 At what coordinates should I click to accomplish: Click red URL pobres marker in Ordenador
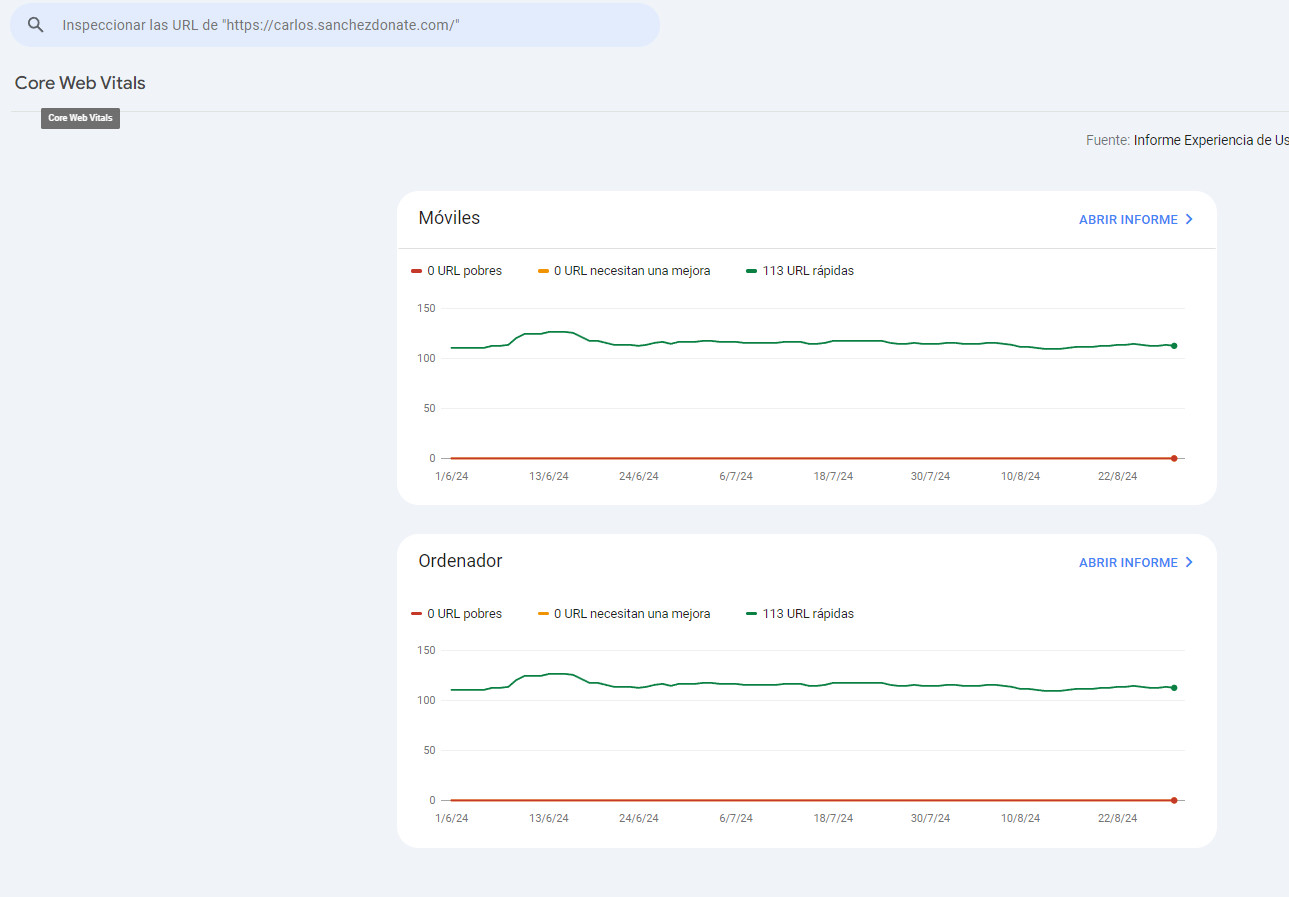point(417,614)
